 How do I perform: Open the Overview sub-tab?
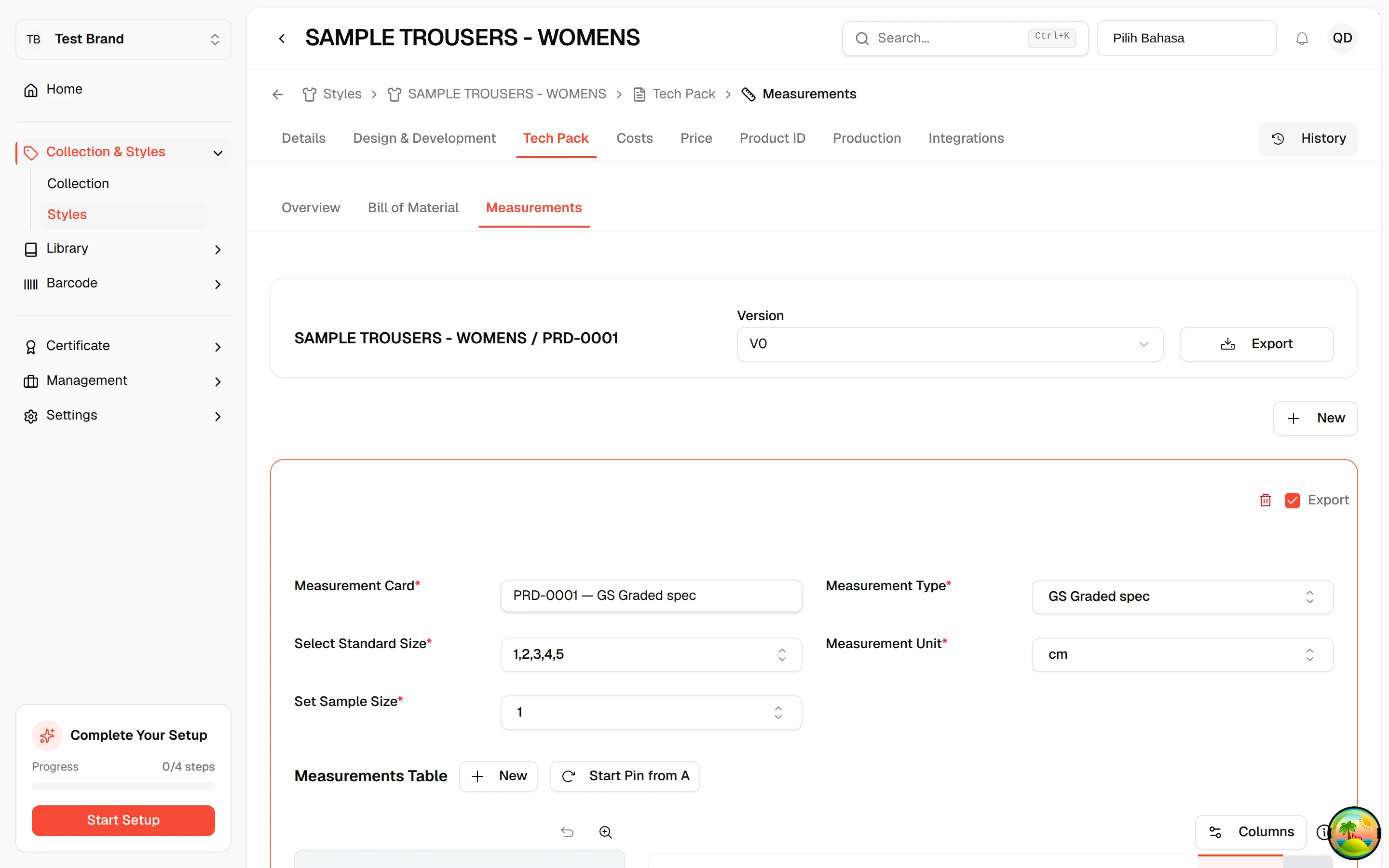click(311, 208)
